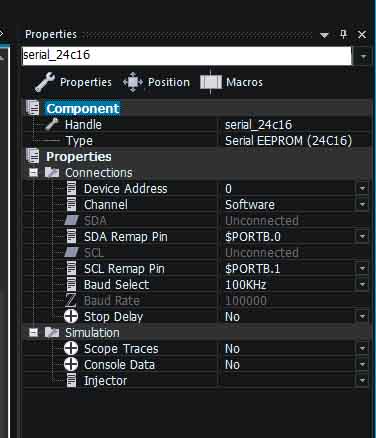
Task: Select the Device Address value 0
Action: pyautogui.click(x=228, y=189)
